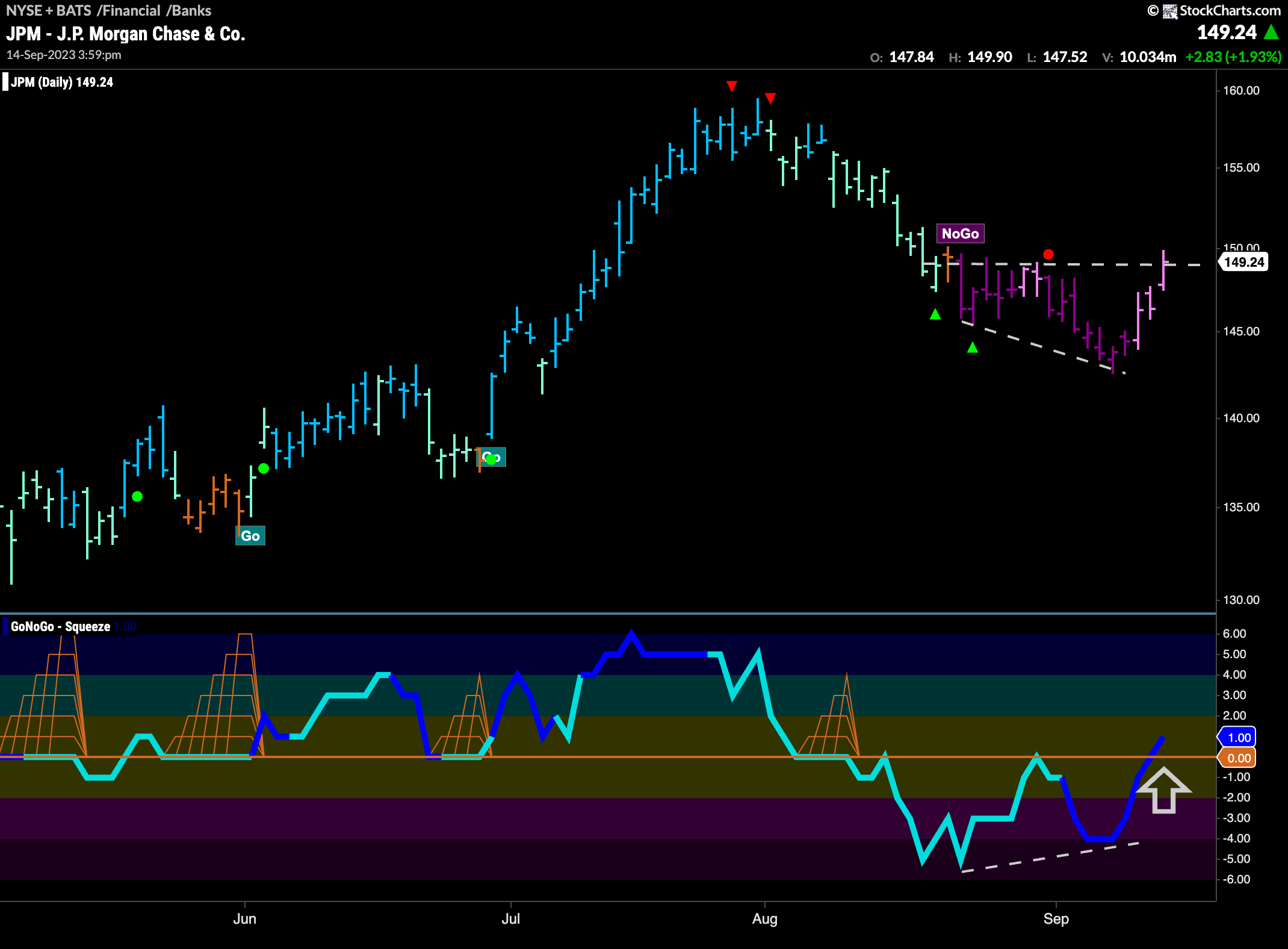1288x949 pixels.
Task: Click the red circle marker above the dashed resistance line
Action: tap(1048, 255)
